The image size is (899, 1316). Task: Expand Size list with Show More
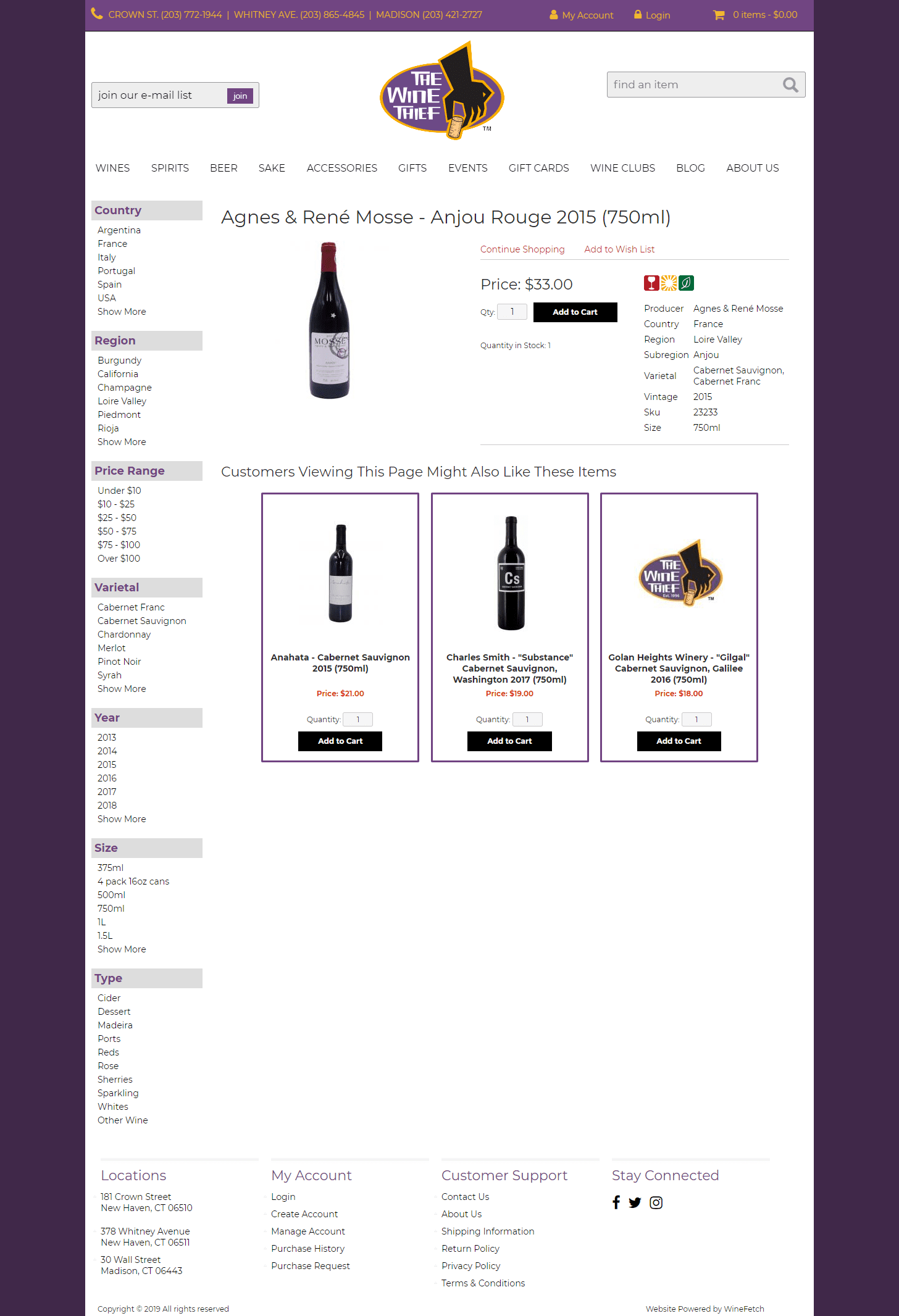122,949
